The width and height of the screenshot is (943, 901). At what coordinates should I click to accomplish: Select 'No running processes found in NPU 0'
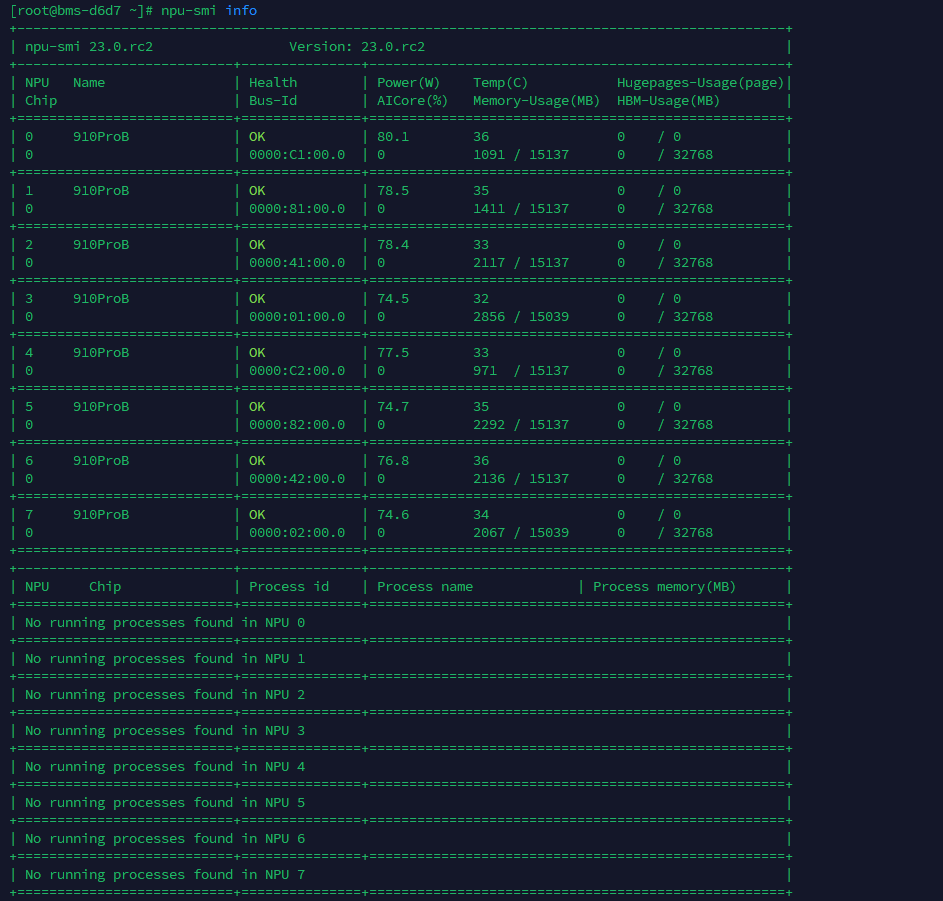coord(165,623)
